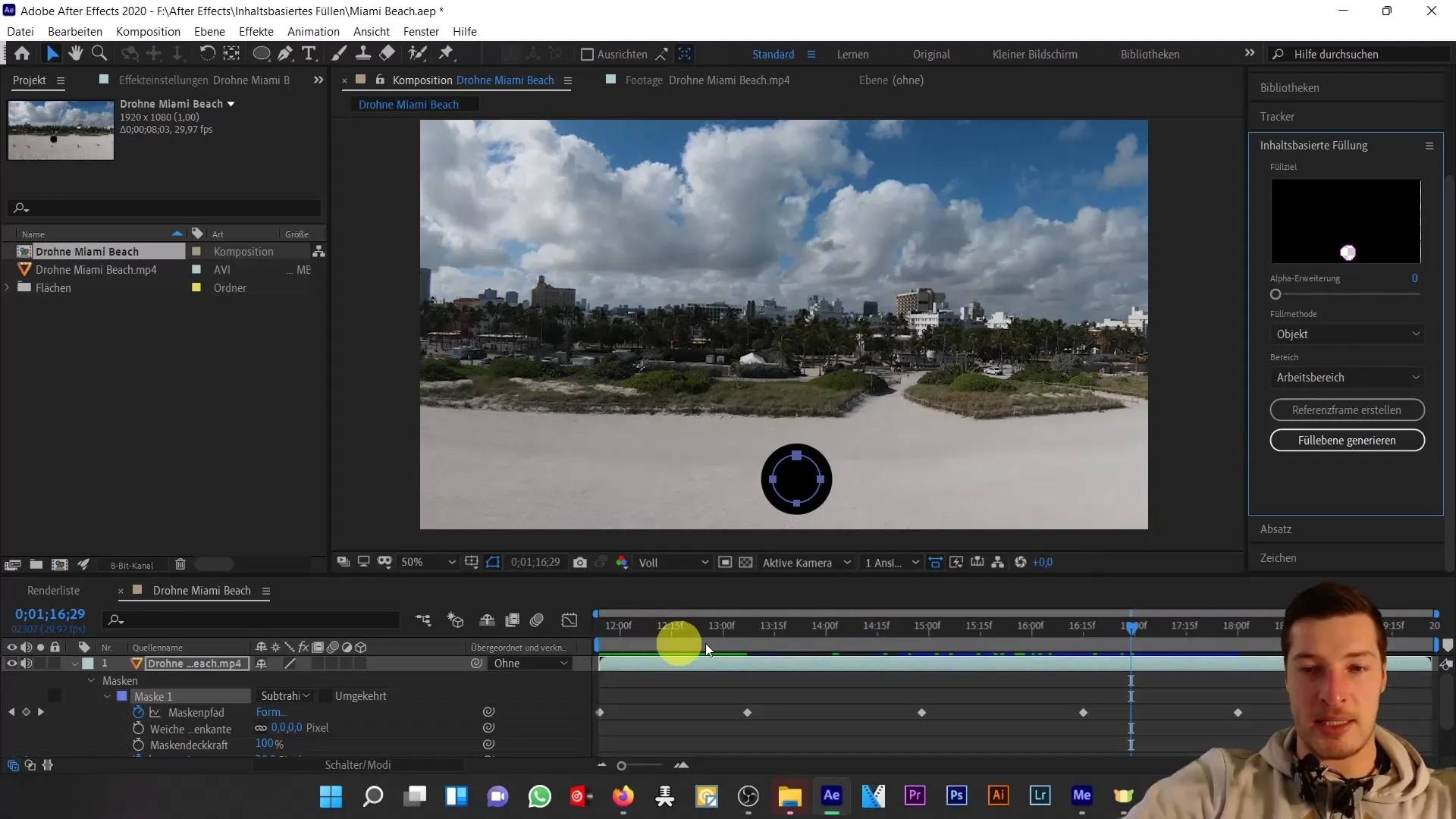Screen dimensions: 1456x819
Task: Open the Komposition menu
Action: pos(148,32)
